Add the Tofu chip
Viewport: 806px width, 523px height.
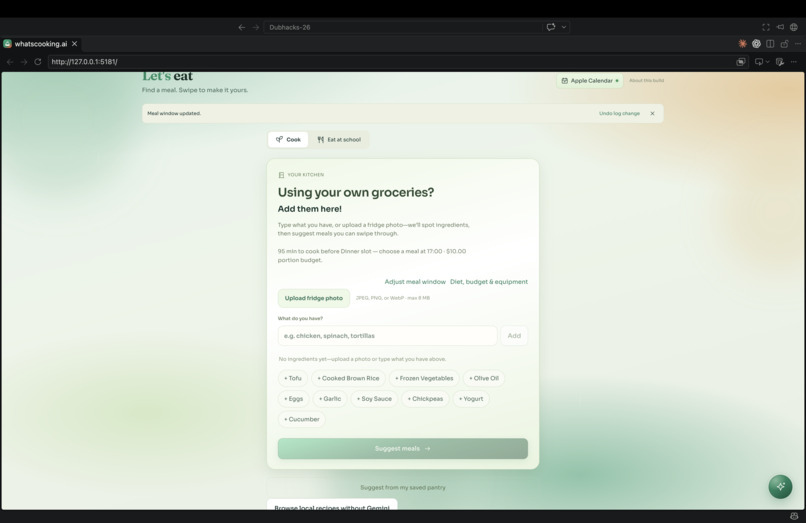(293, 378)
